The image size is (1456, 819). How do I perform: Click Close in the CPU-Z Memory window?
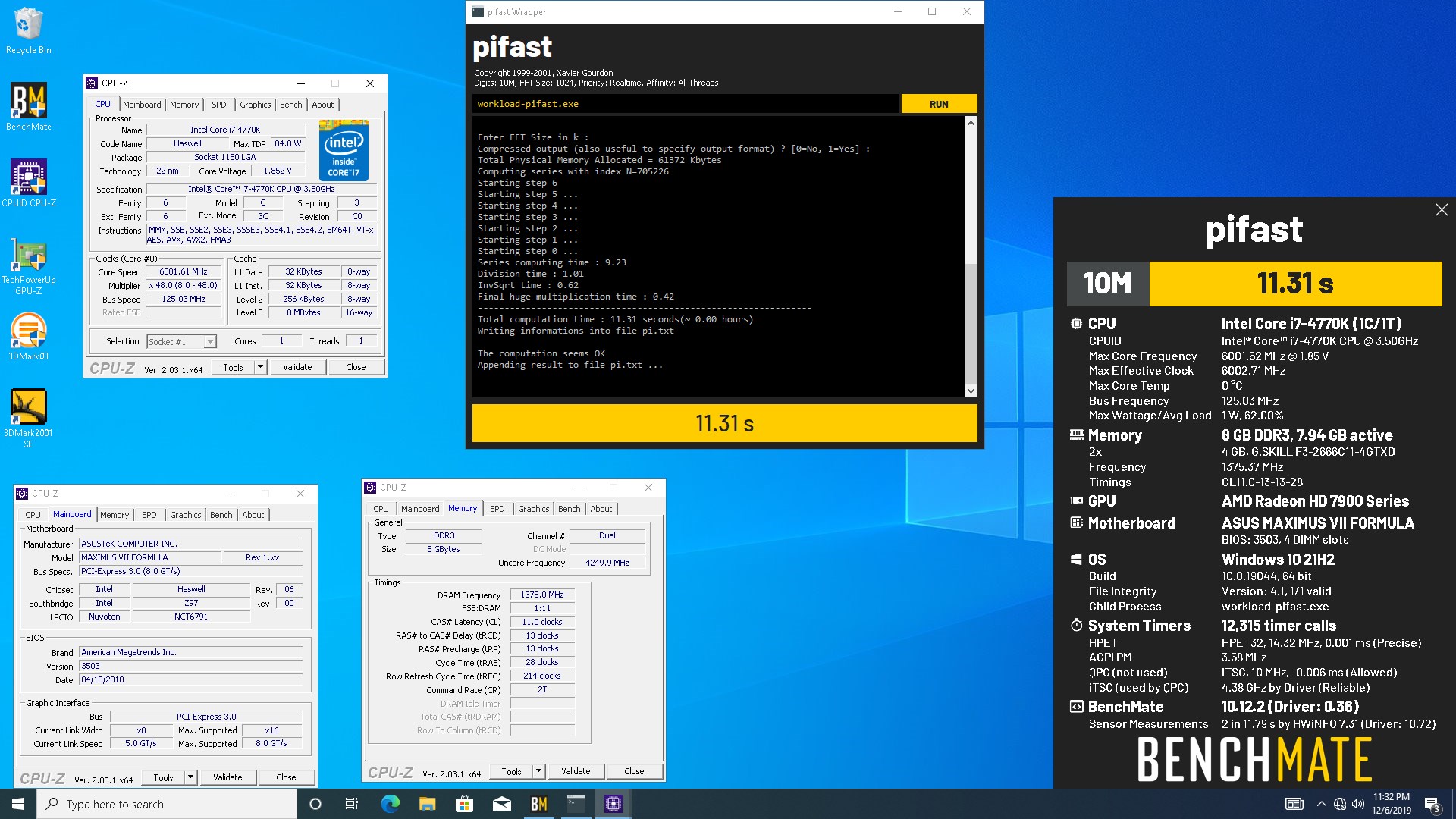(x=634, y=771)
